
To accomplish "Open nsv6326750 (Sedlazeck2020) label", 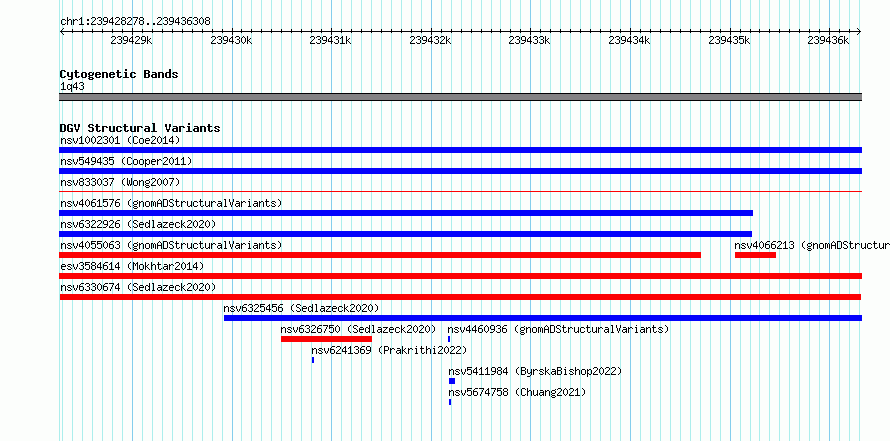I will [358, 329].
